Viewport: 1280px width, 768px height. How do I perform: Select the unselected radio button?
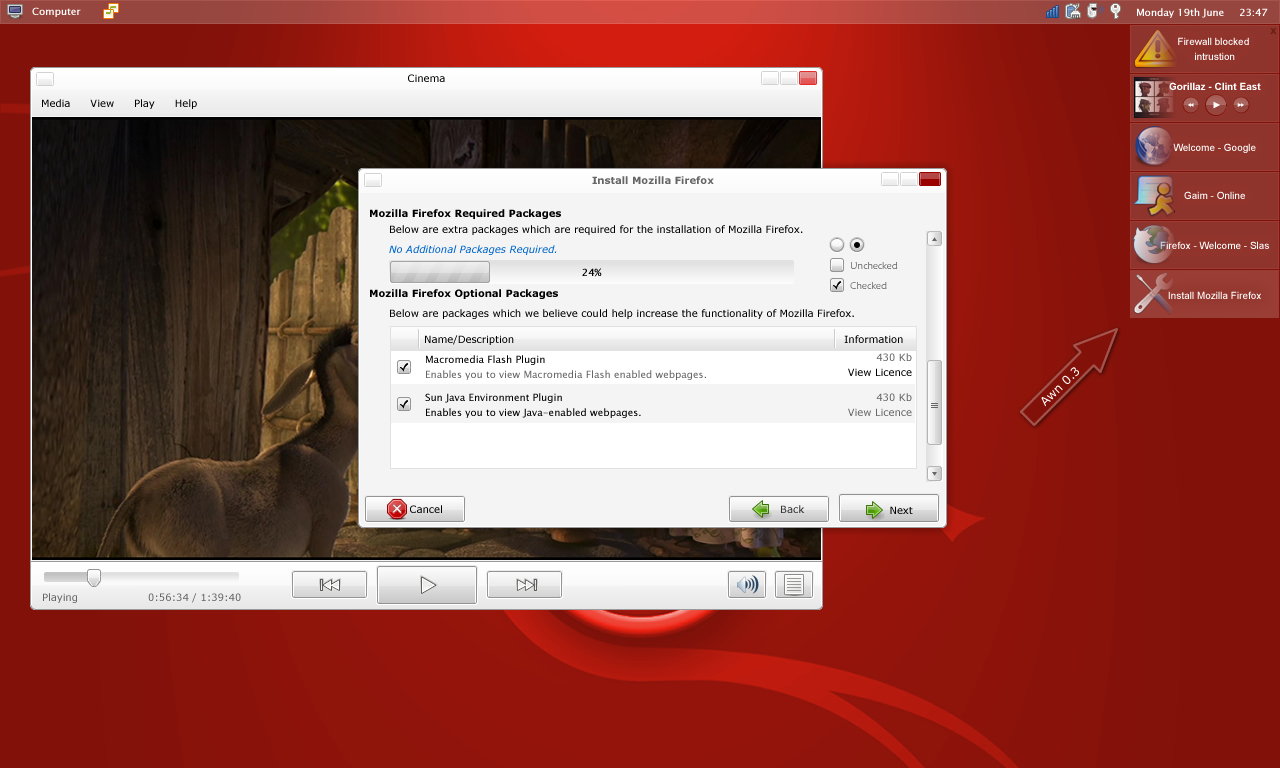tap(837, 245)
